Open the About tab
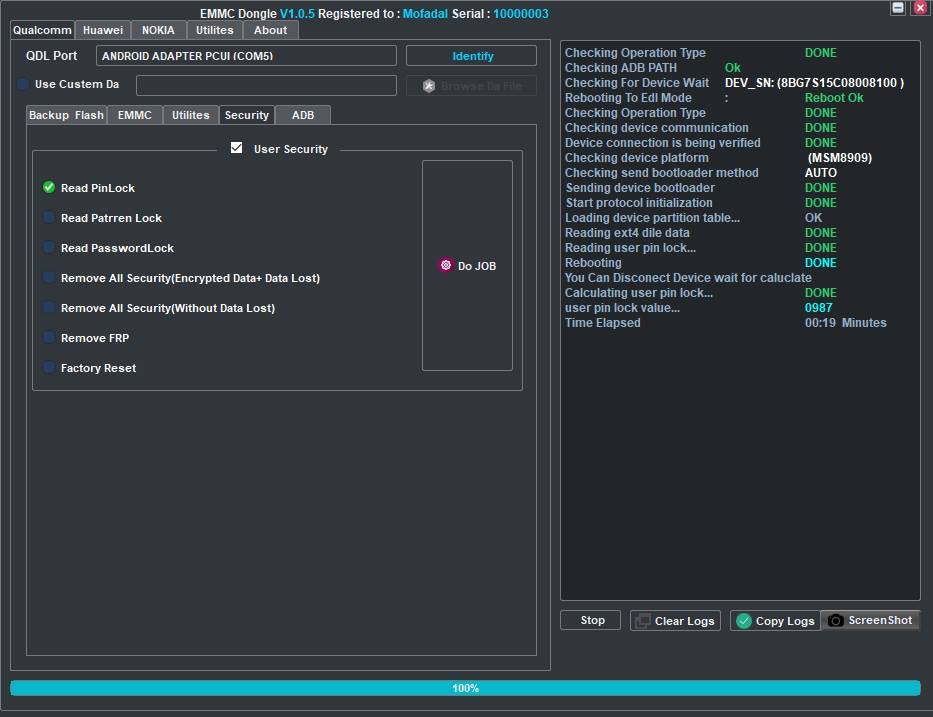933x717 pixels. tap(271, 30)
